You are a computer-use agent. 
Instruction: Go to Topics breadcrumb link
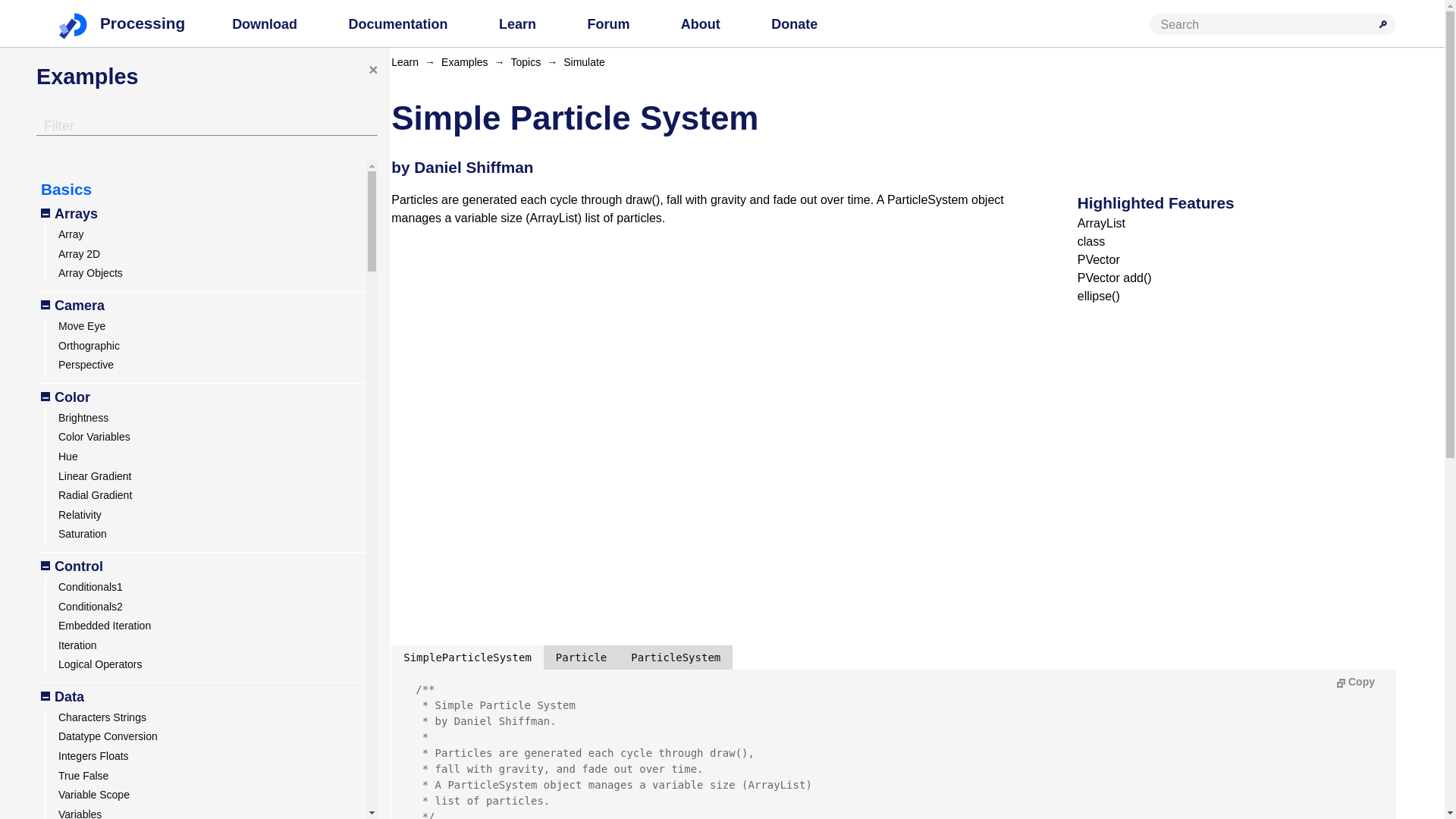[526, 62]
